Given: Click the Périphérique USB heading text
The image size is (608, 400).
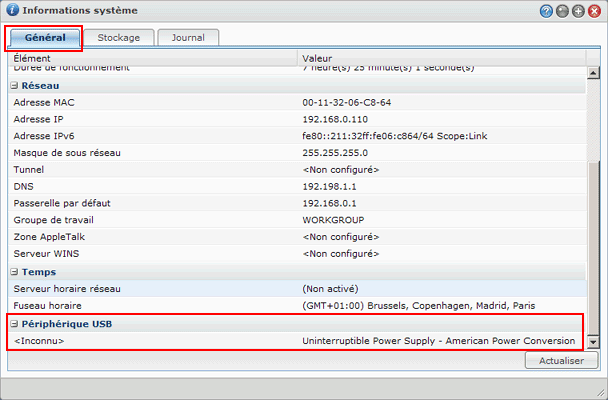Looking at the screenshot, I should pyautogui.click(x=67, y=324).
